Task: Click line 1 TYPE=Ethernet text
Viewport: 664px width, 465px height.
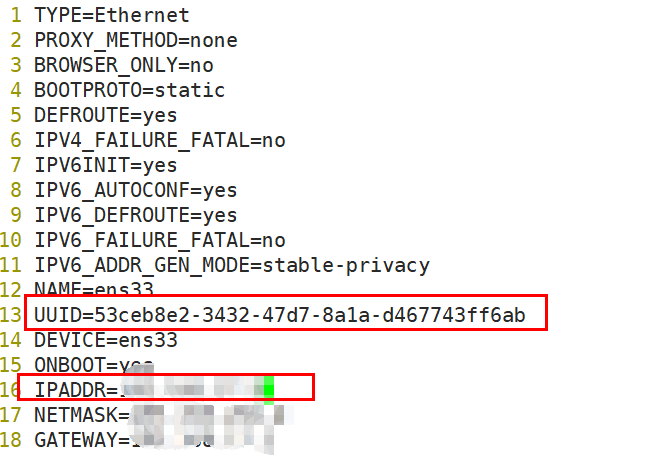Action: click(x=112, y=16)
